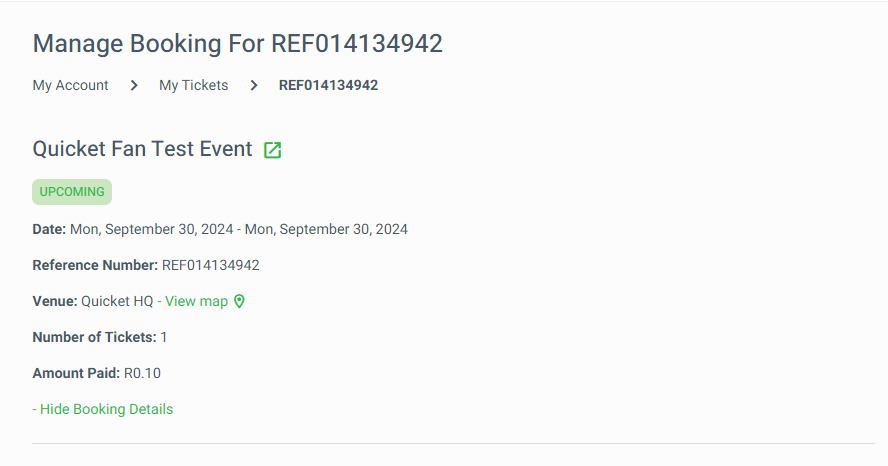Open the View map link
888x466 pixels.
(x=196, y=301)
